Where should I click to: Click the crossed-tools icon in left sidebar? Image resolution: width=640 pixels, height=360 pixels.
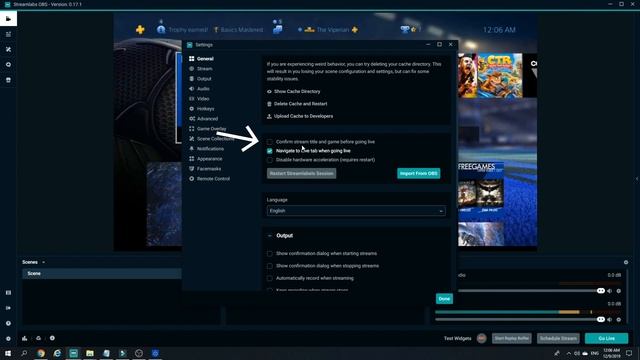pyautogui.click(x=8, y=49)
